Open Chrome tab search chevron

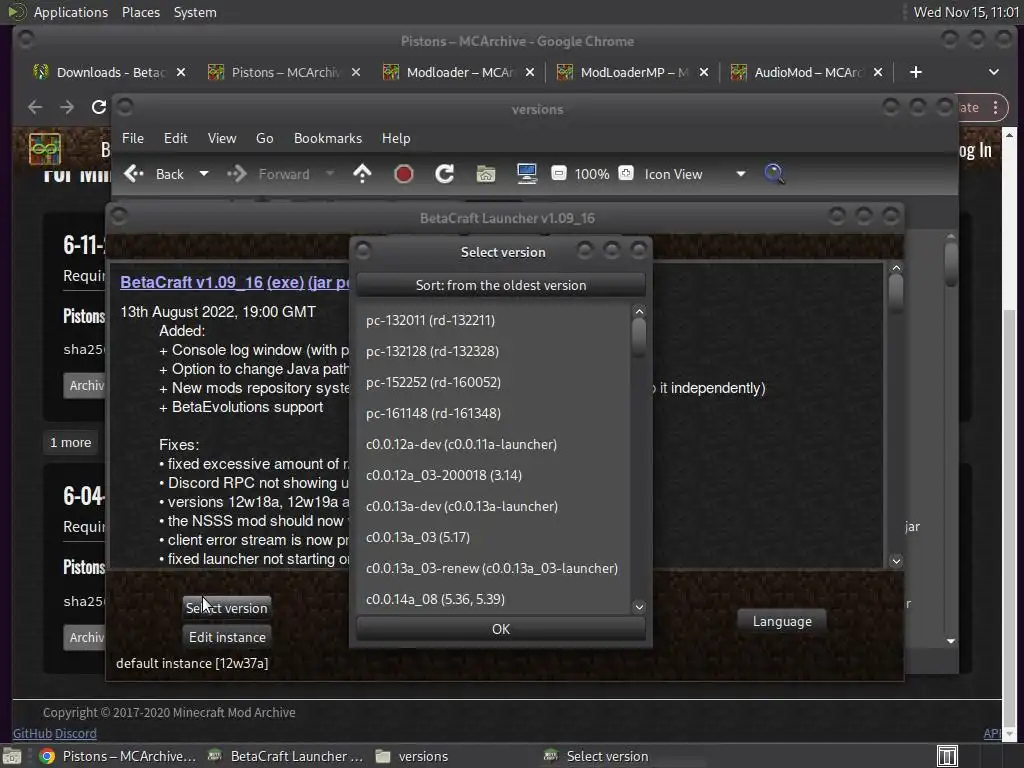993,72
